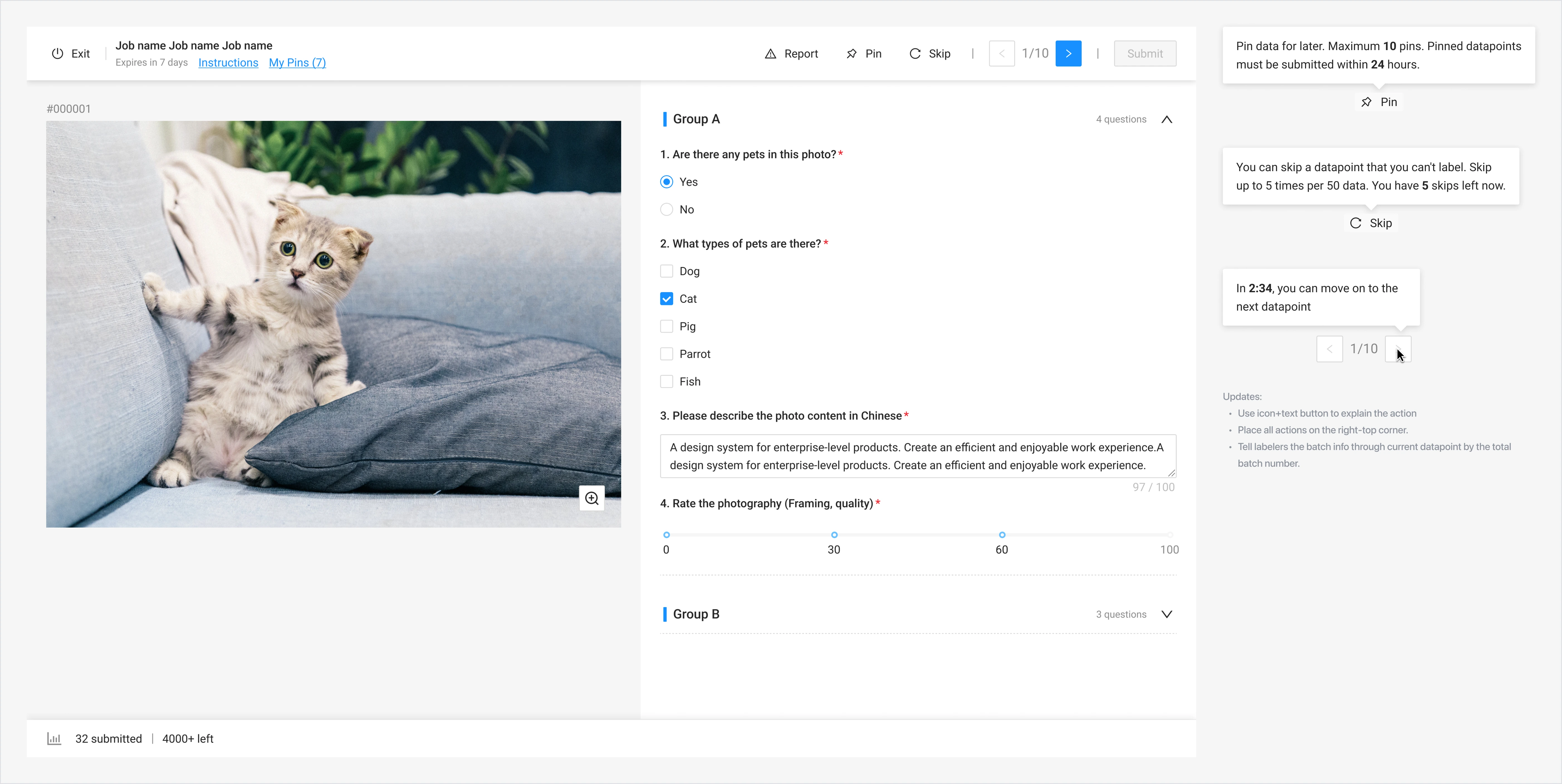Uncheck the Cat checkbox
This screenshot has width=1562, height=784.
point(666,299)
